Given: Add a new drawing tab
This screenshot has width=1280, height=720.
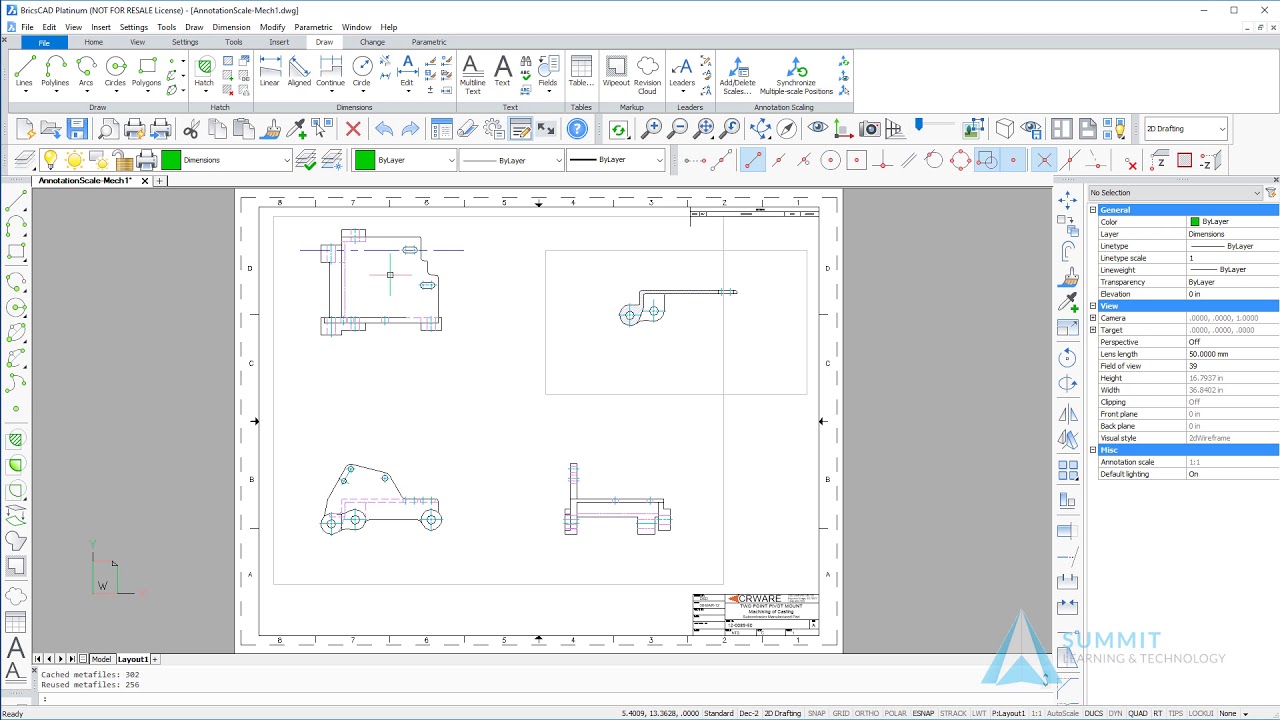Looking at the screenshot, I should [x=159, y=181].
